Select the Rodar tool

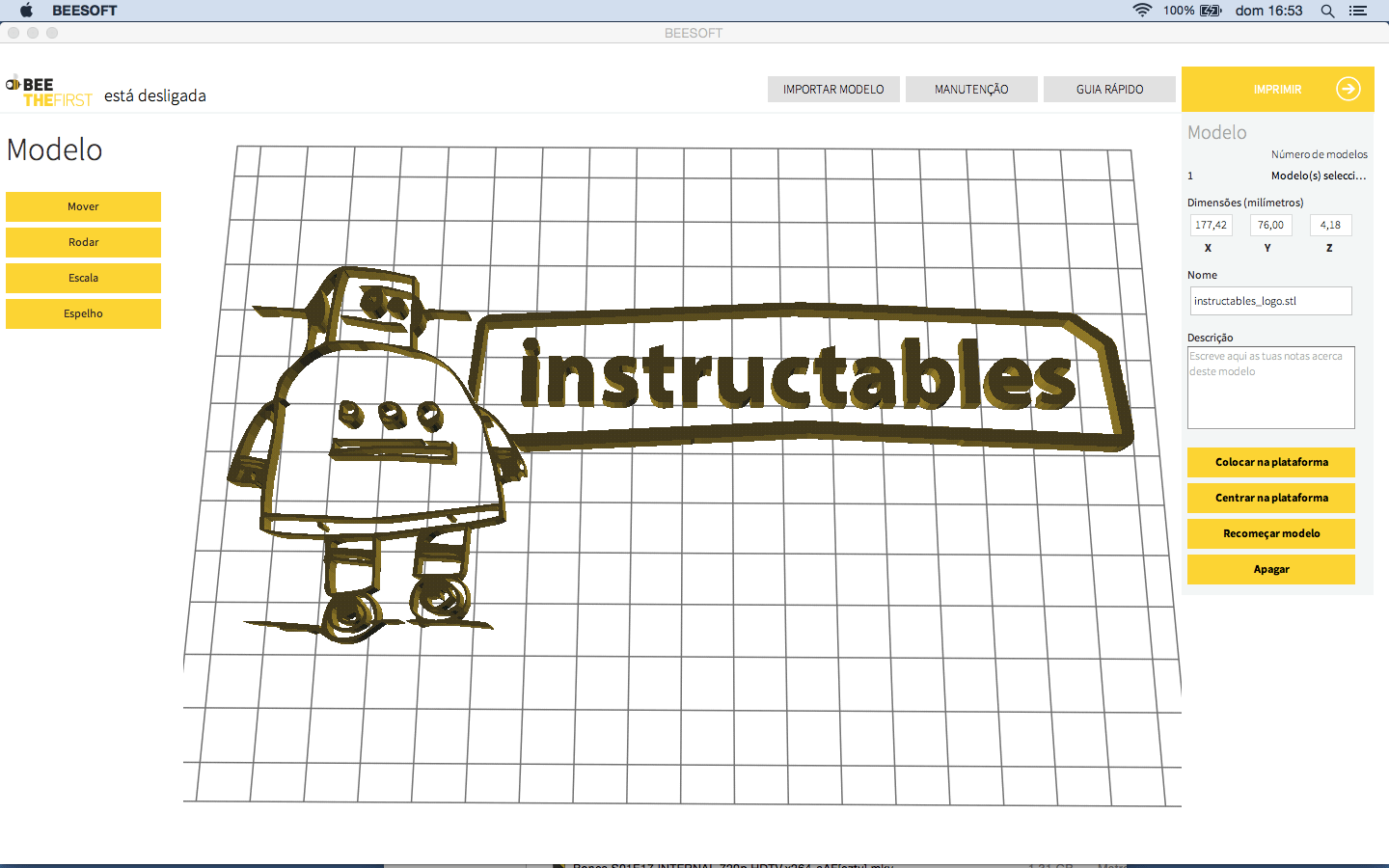pos(83,242)
